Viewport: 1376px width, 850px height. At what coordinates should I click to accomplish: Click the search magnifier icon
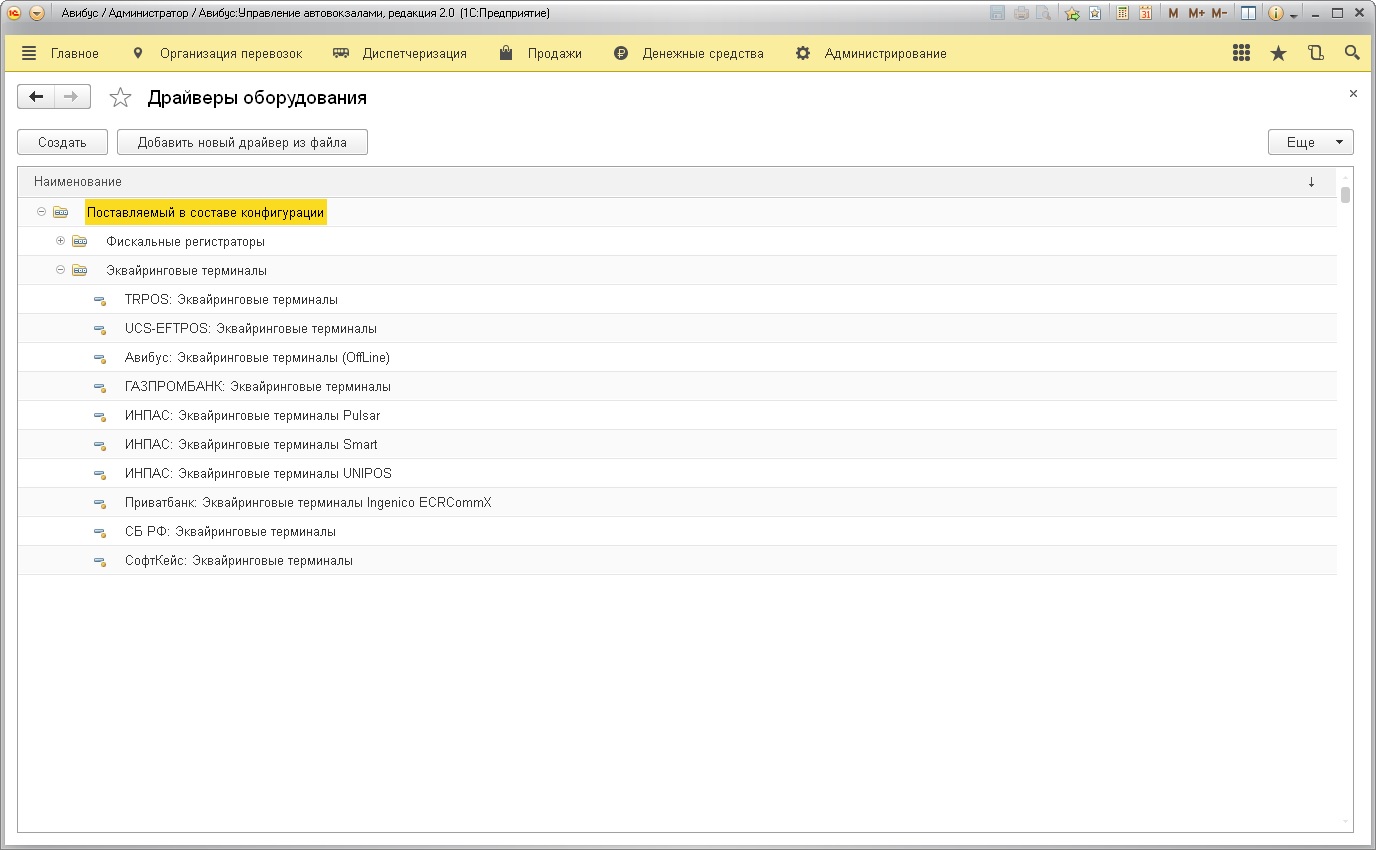[x=1352, y=54]
